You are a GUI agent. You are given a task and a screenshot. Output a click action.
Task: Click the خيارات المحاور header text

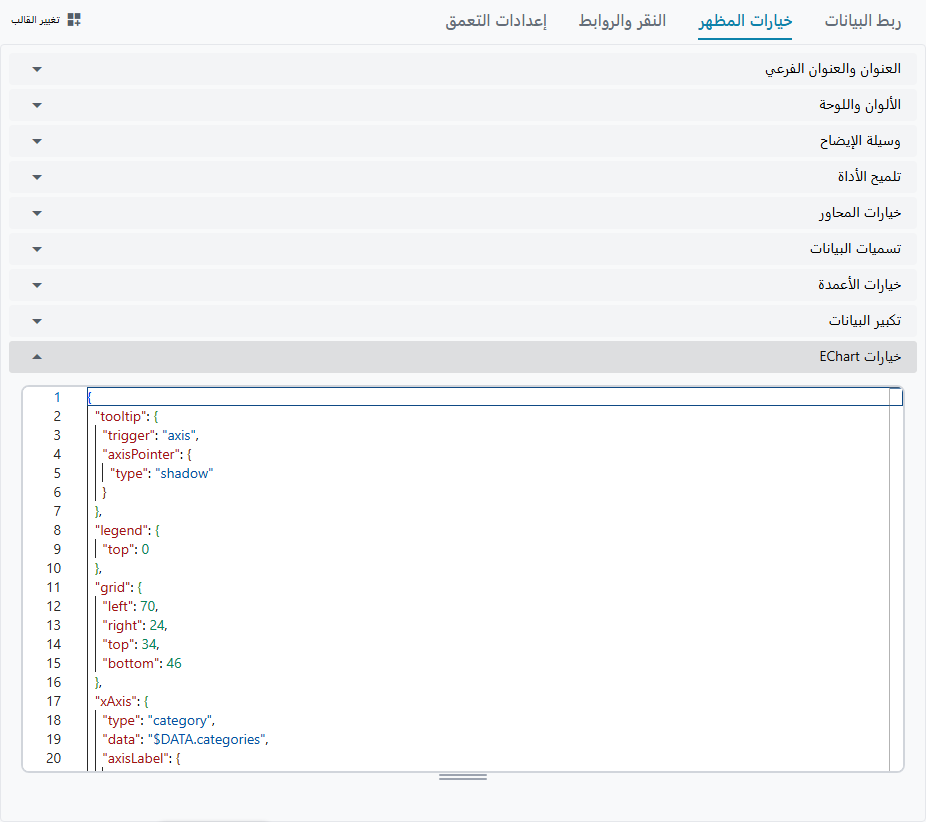click(860, 213)
